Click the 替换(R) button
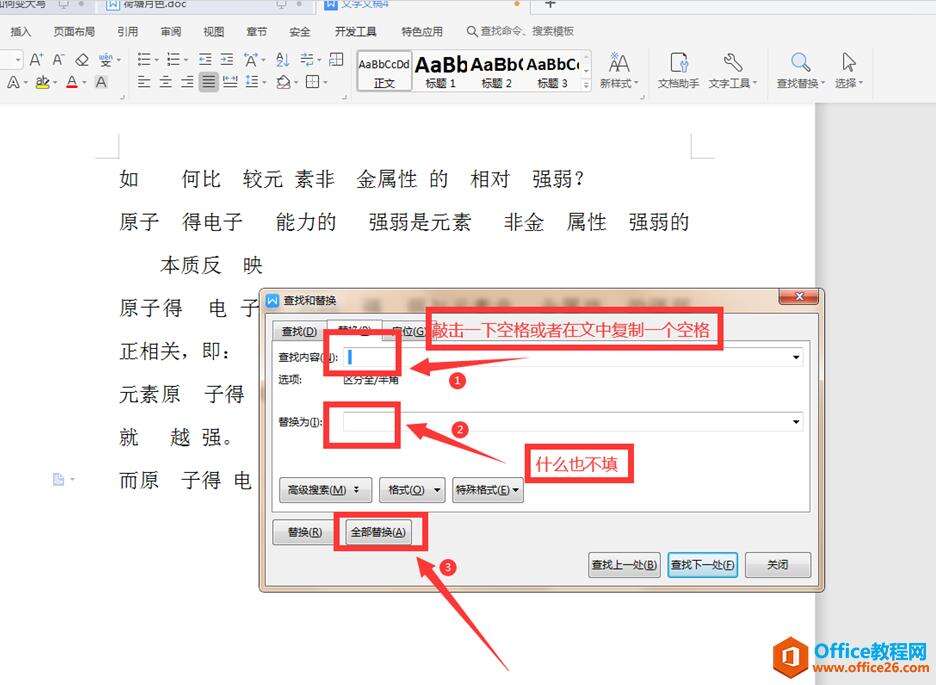The image size is (936, 685). pos(305,532)
